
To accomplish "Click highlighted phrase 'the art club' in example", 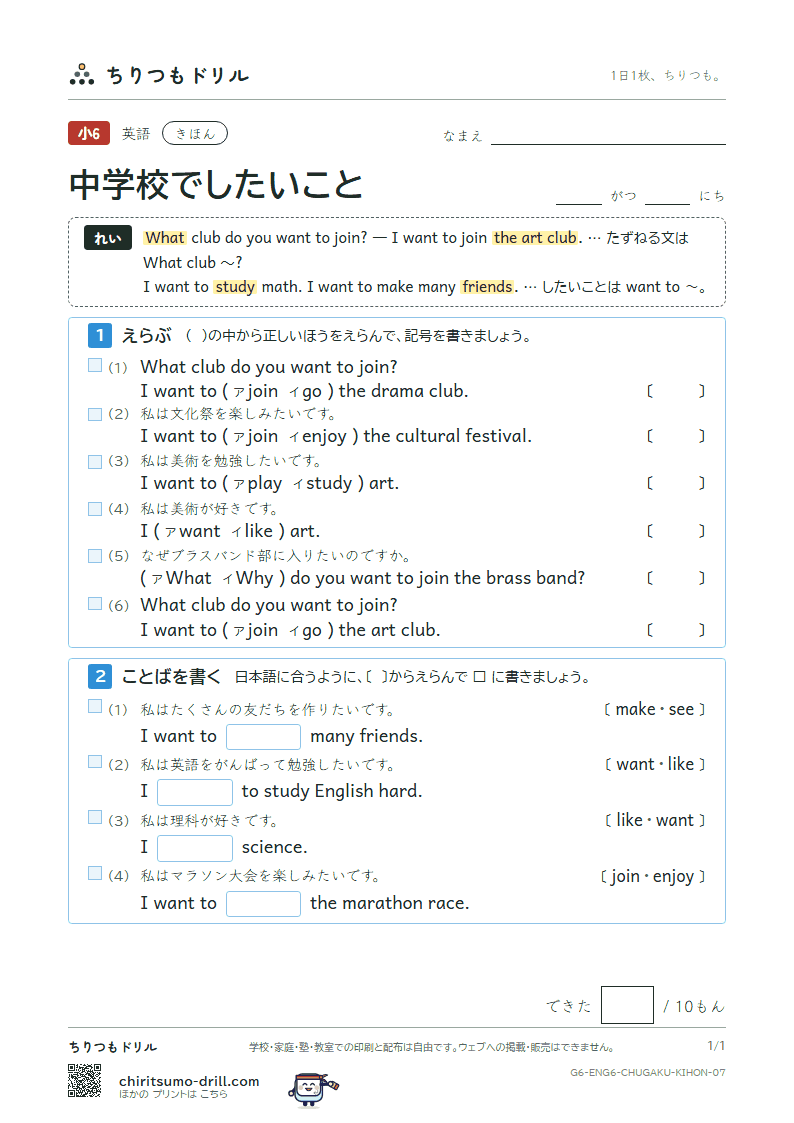I will tap(535, 238).
